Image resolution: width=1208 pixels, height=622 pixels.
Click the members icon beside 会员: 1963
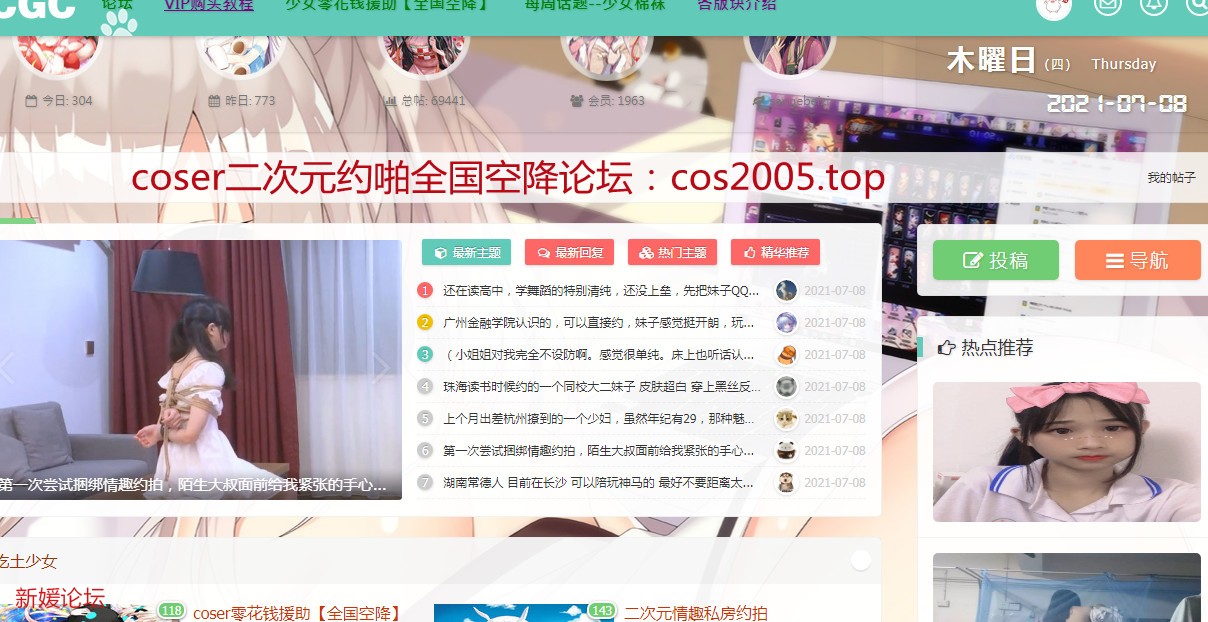[x=576, y=101]
